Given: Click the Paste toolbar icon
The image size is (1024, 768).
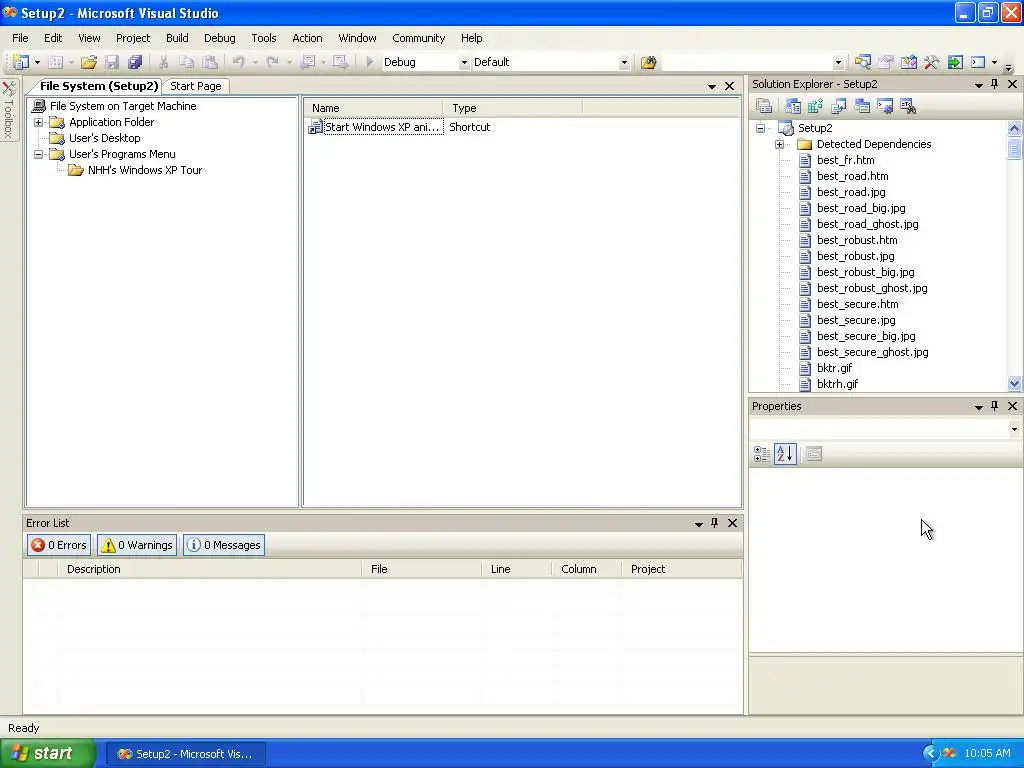Looking at the screenshot, I should coord(210,62).
